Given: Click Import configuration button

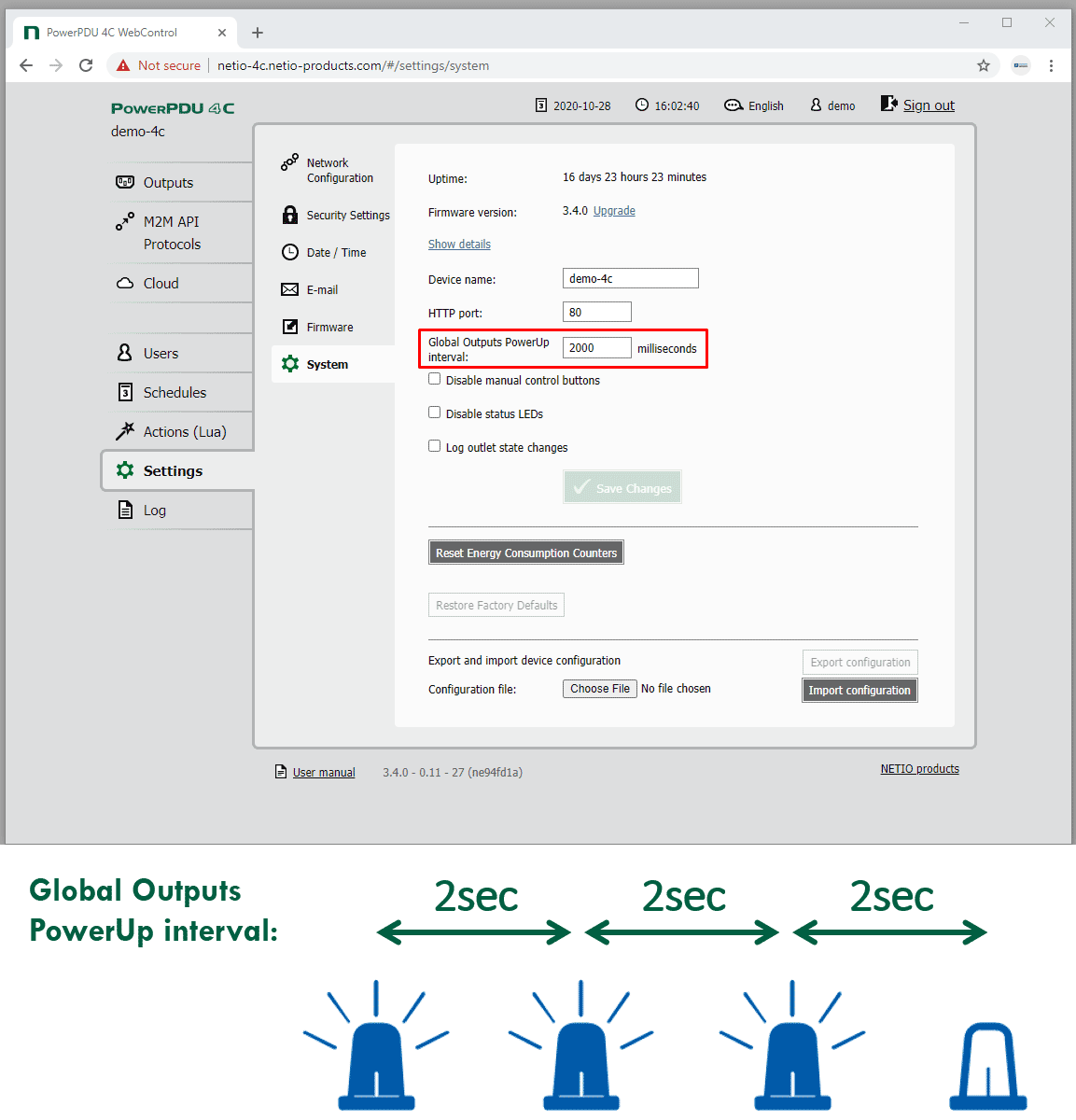Looking at the screenshot, I should tap(859, 690).
